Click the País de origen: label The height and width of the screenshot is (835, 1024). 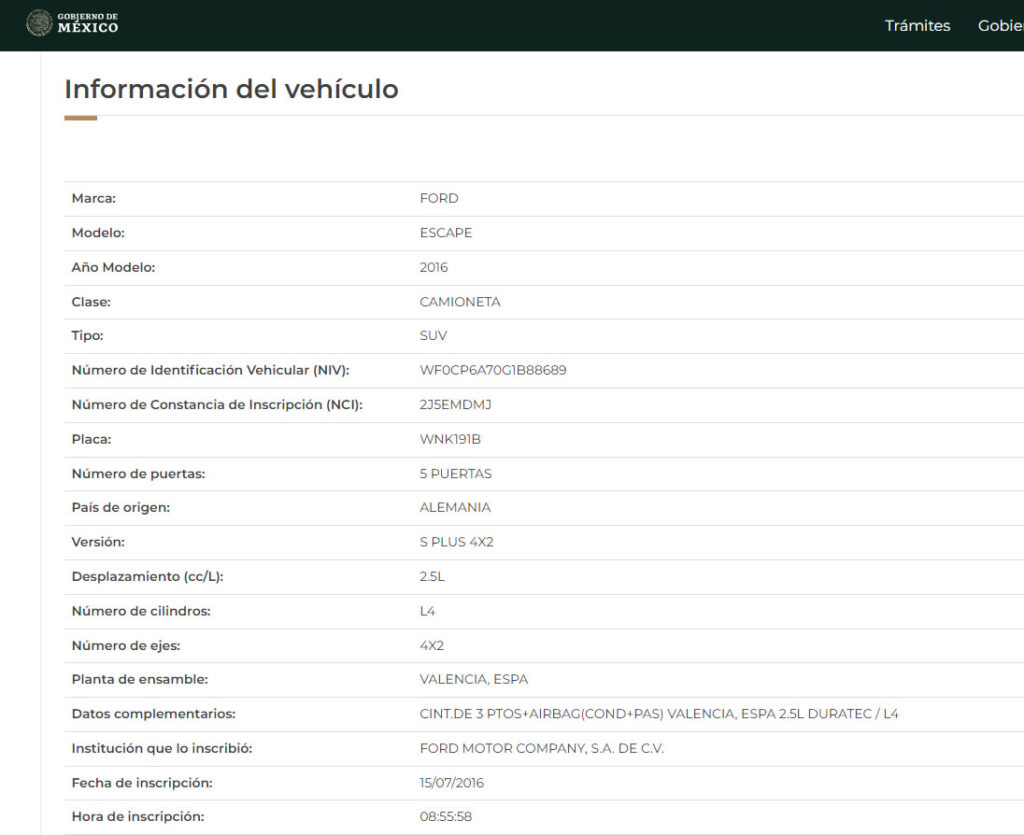[120, 507]
